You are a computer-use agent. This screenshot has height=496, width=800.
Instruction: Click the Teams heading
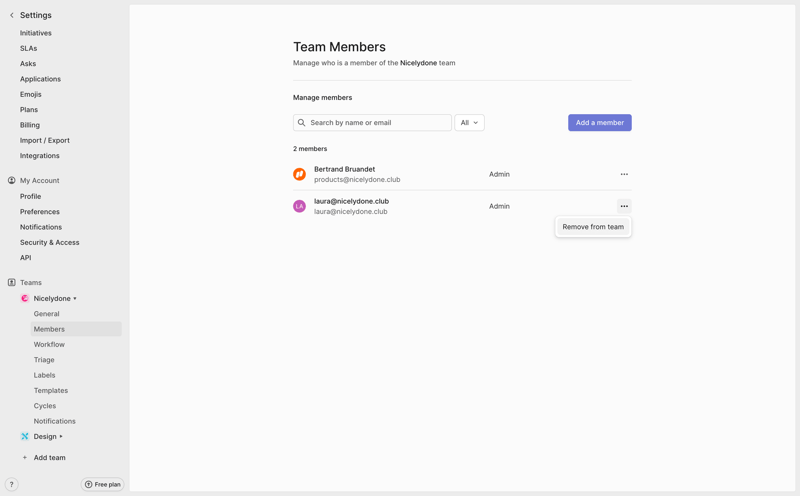point(31,282)
